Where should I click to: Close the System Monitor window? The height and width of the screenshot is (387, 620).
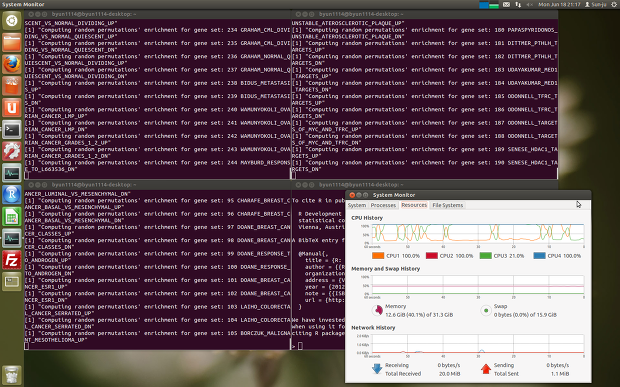[x=352, y=195]
